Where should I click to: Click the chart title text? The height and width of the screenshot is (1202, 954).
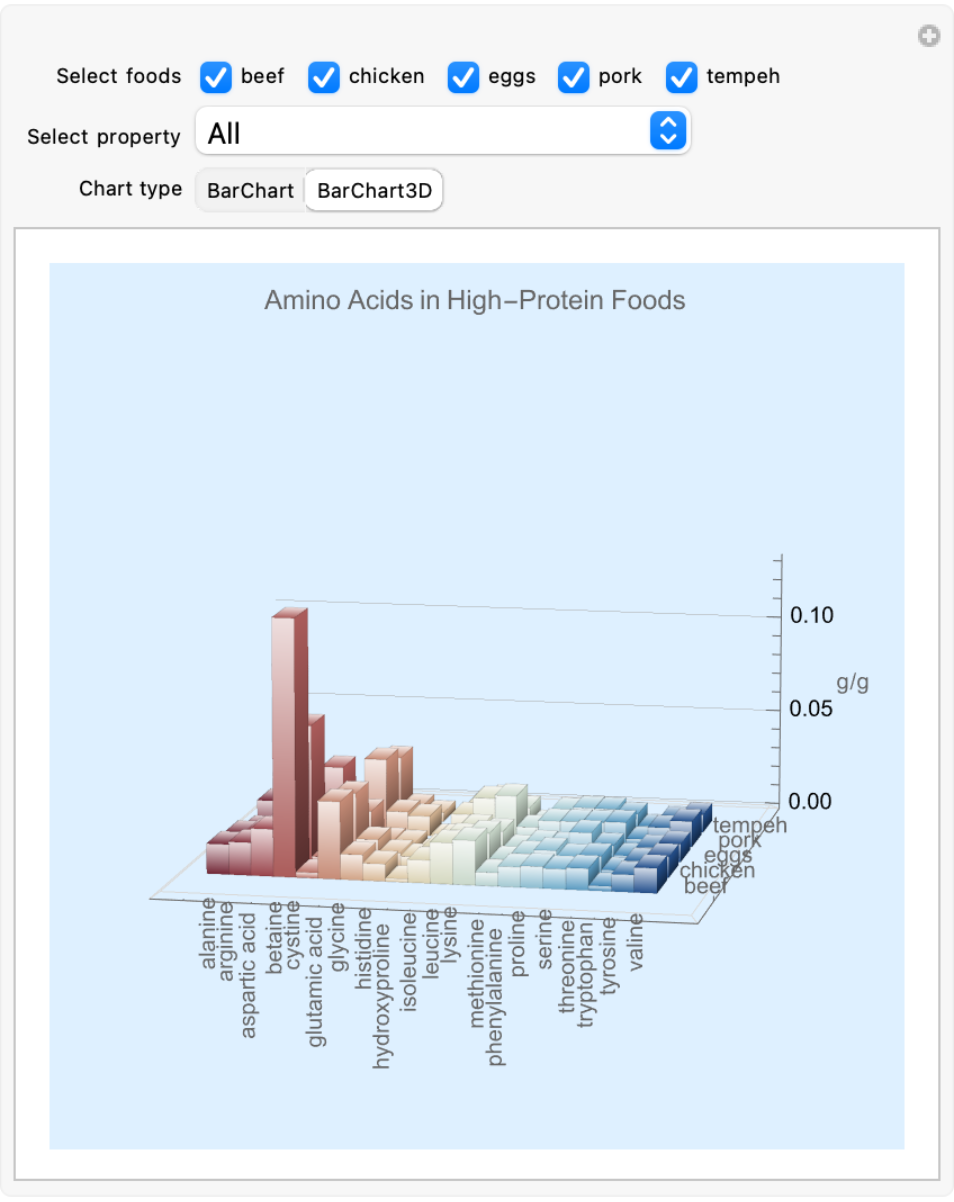(474, 300)
